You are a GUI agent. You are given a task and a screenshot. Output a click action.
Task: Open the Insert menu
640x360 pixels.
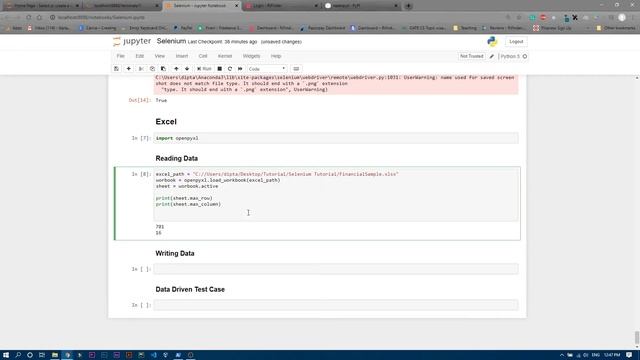(x=182, y=56)
